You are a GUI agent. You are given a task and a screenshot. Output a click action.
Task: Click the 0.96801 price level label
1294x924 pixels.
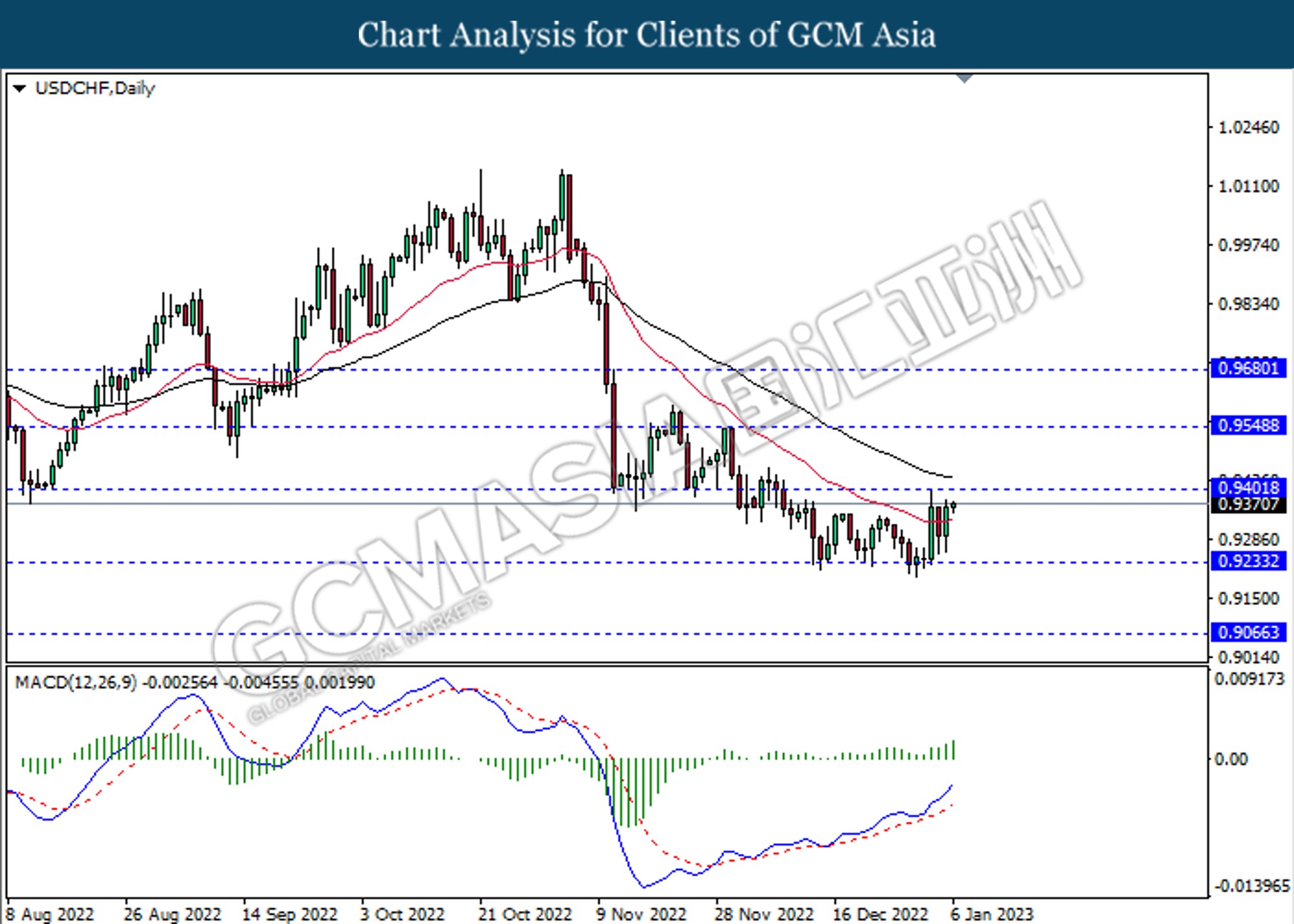(1248, 369)
